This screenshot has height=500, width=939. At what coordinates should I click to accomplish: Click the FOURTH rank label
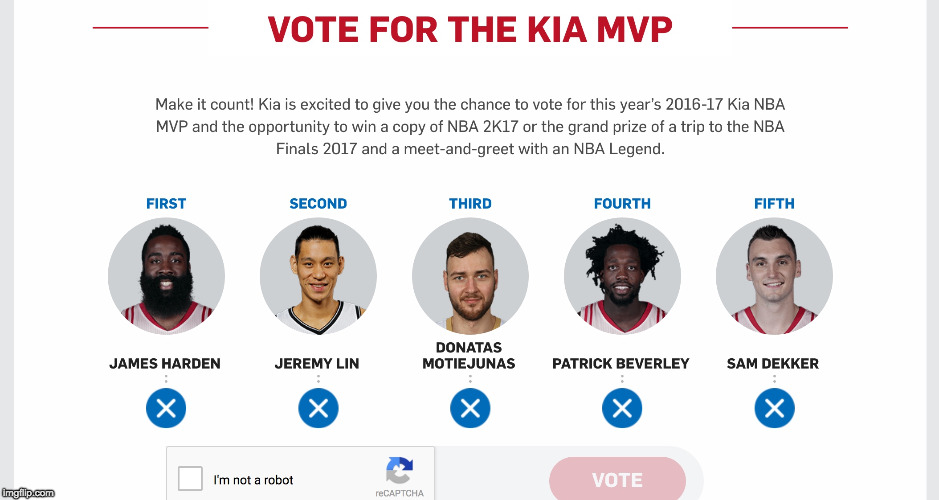pos(622,204)
